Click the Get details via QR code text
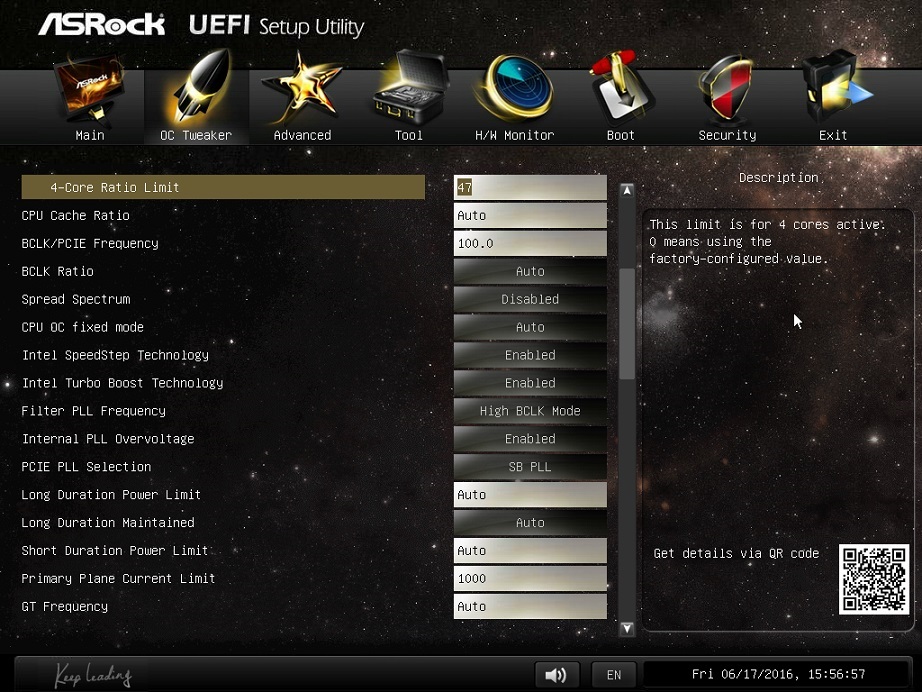The height and width of the screenshot is (692, 922). click(736, 553)
